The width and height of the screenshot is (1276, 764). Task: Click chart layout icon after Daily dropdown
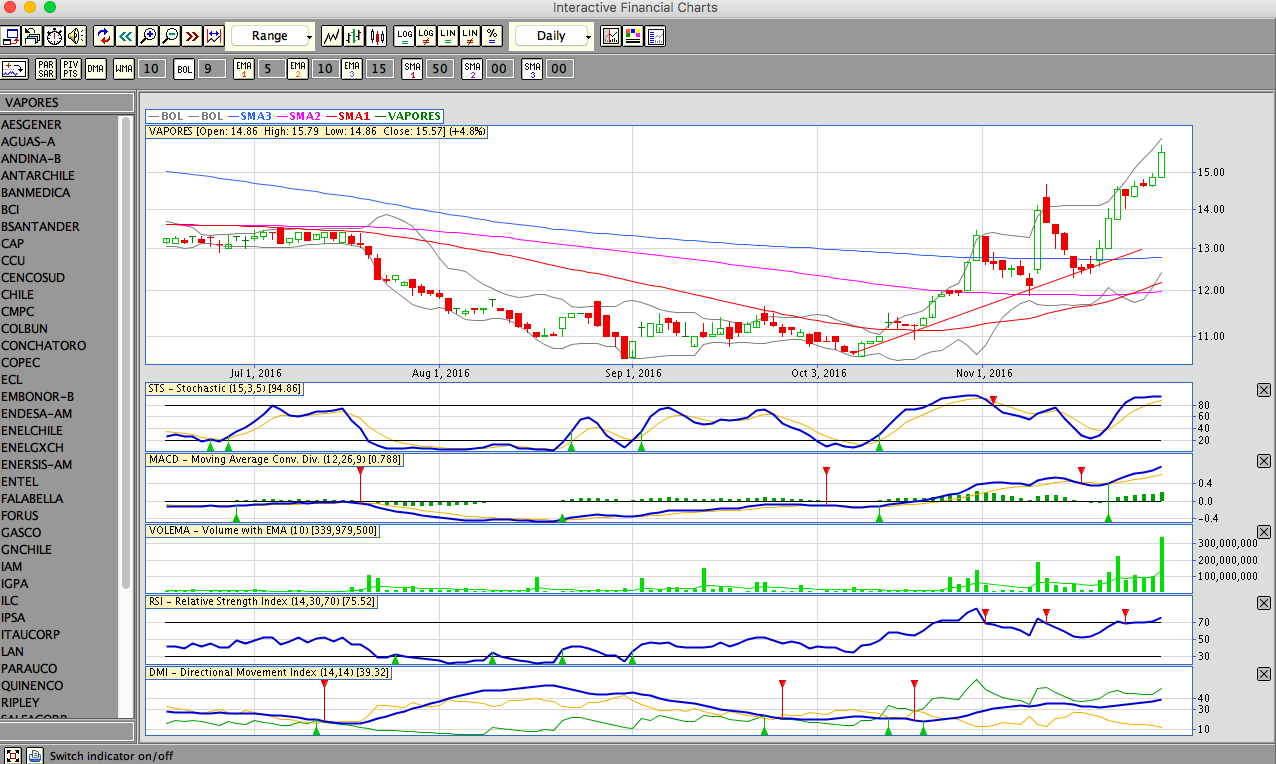[x=611, y=36]
